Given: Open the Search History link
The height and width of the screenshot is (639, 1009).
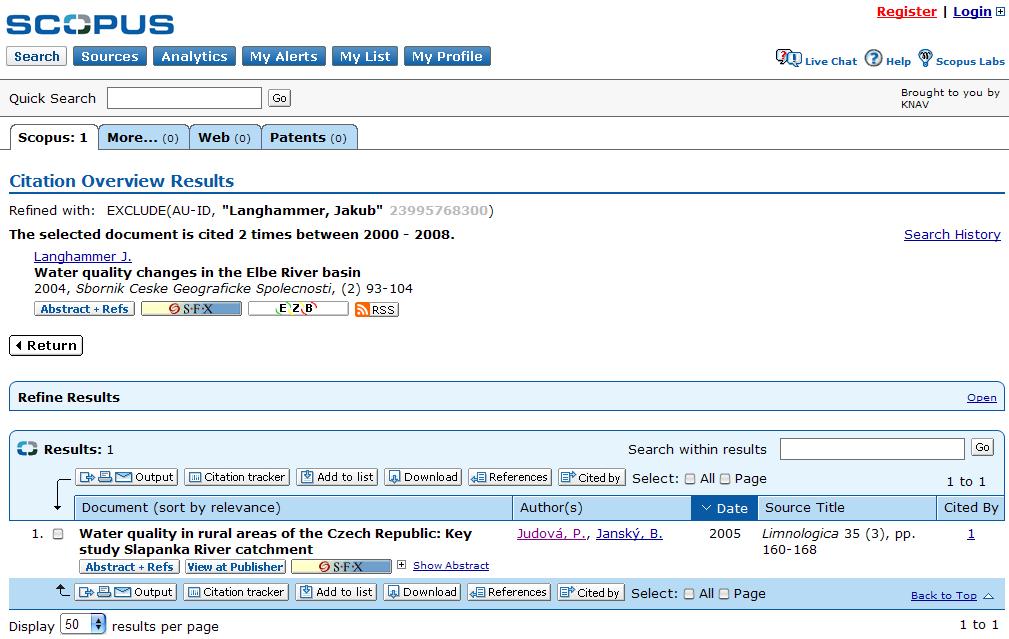Looking at the screenshot, I should [x=952, y=234].
